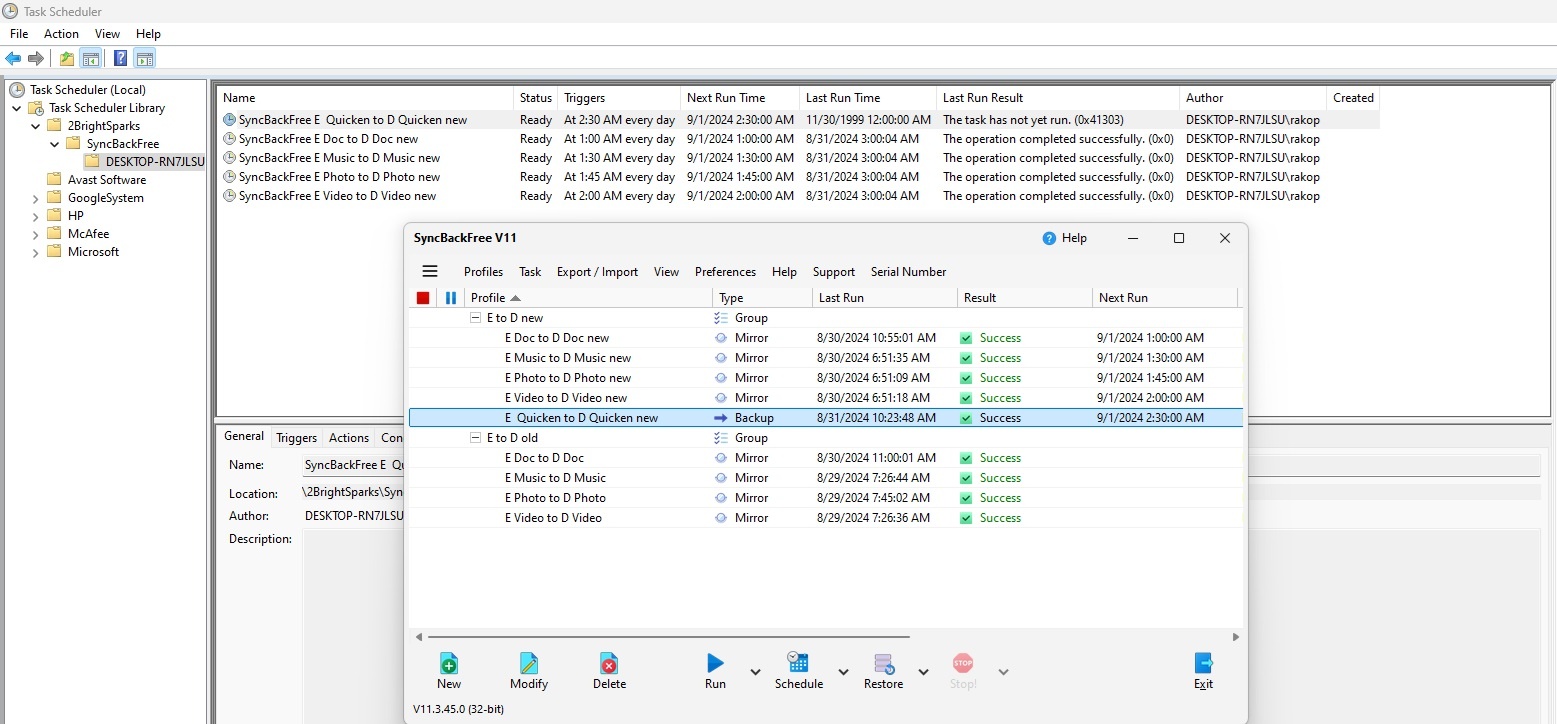
Task: Expand the HP folder
Action: click(x=36, y=216)
